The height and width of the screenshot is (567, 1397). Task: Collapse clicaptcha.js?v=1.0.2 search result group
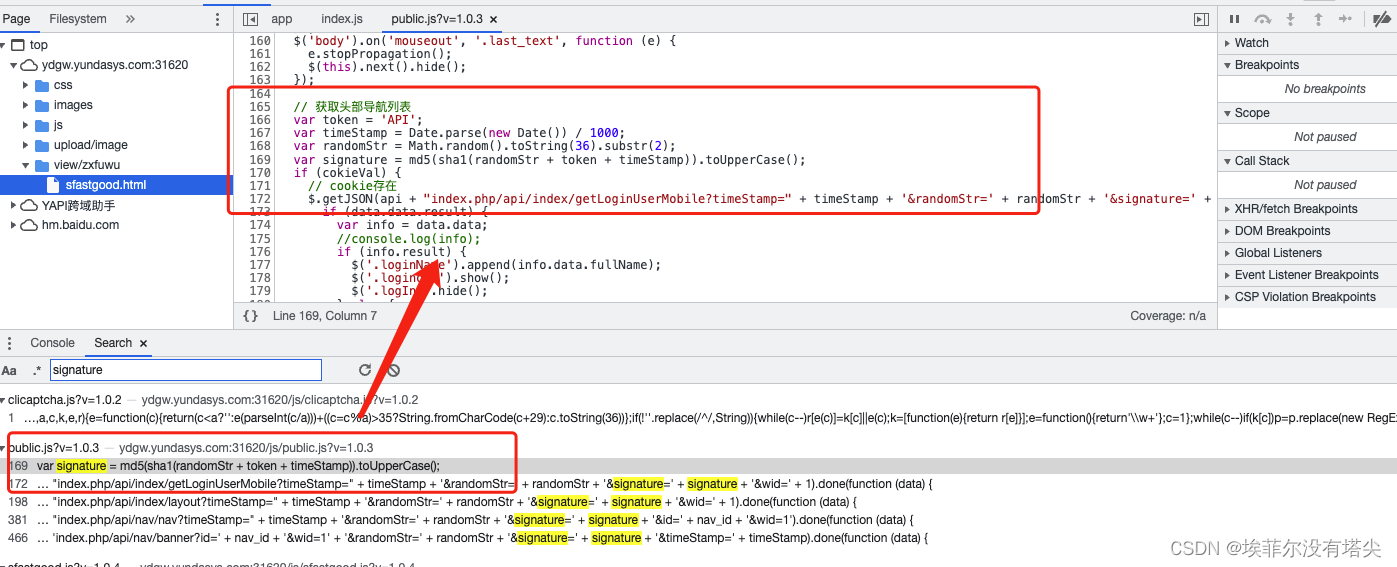click(3, 400)
